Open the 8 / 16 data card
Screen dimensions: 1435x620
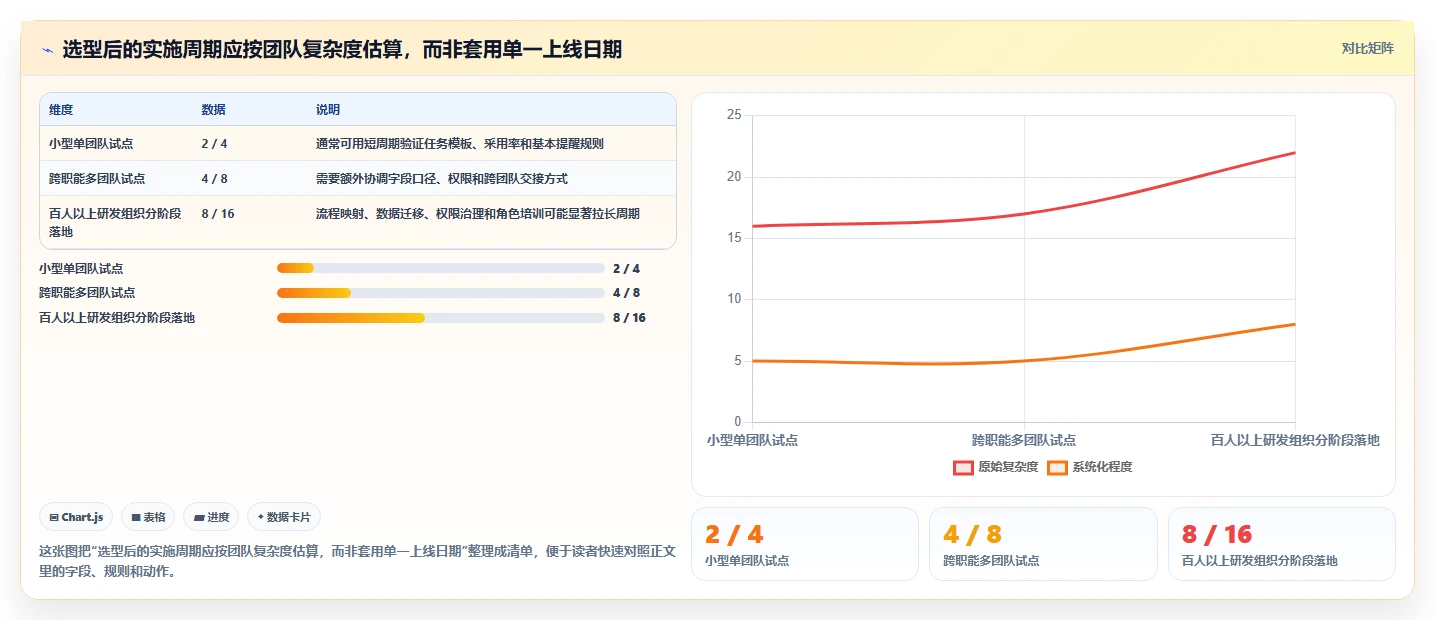coord(1281,544)
